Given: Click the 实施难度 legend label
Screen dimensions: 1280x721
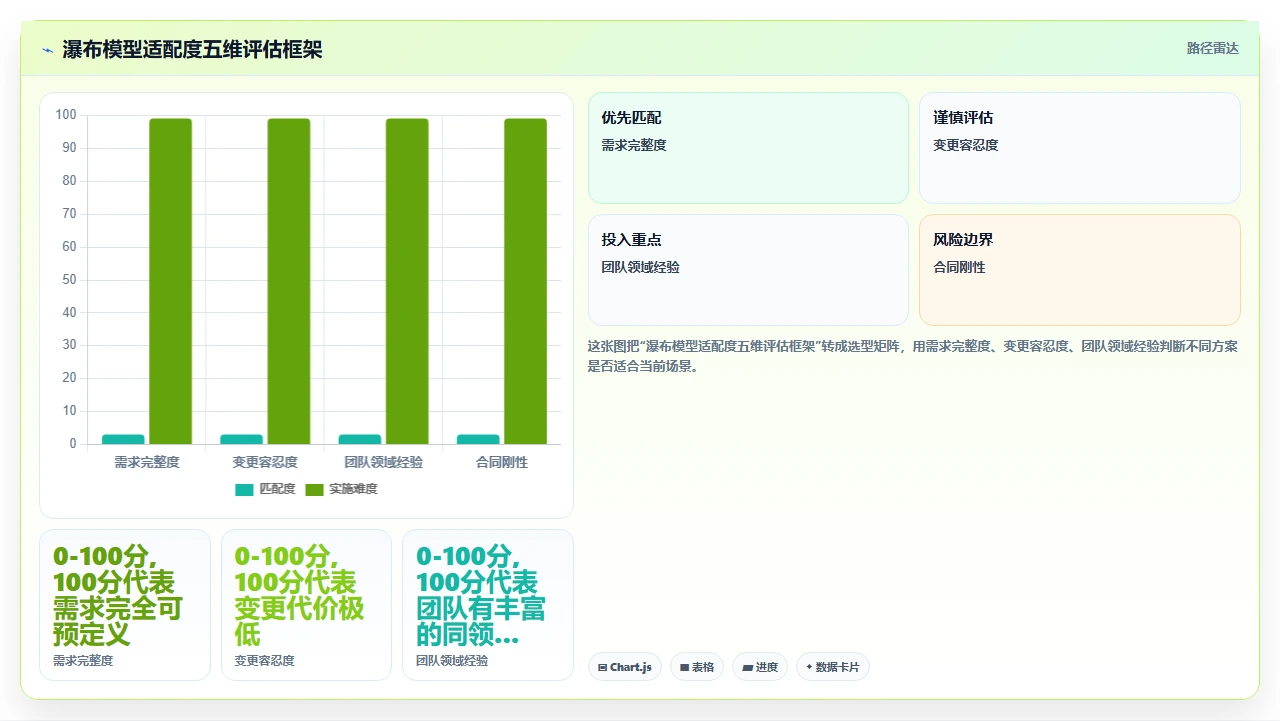Looking at the screenshot, I should pyautogui.click(x=353, y=489).
